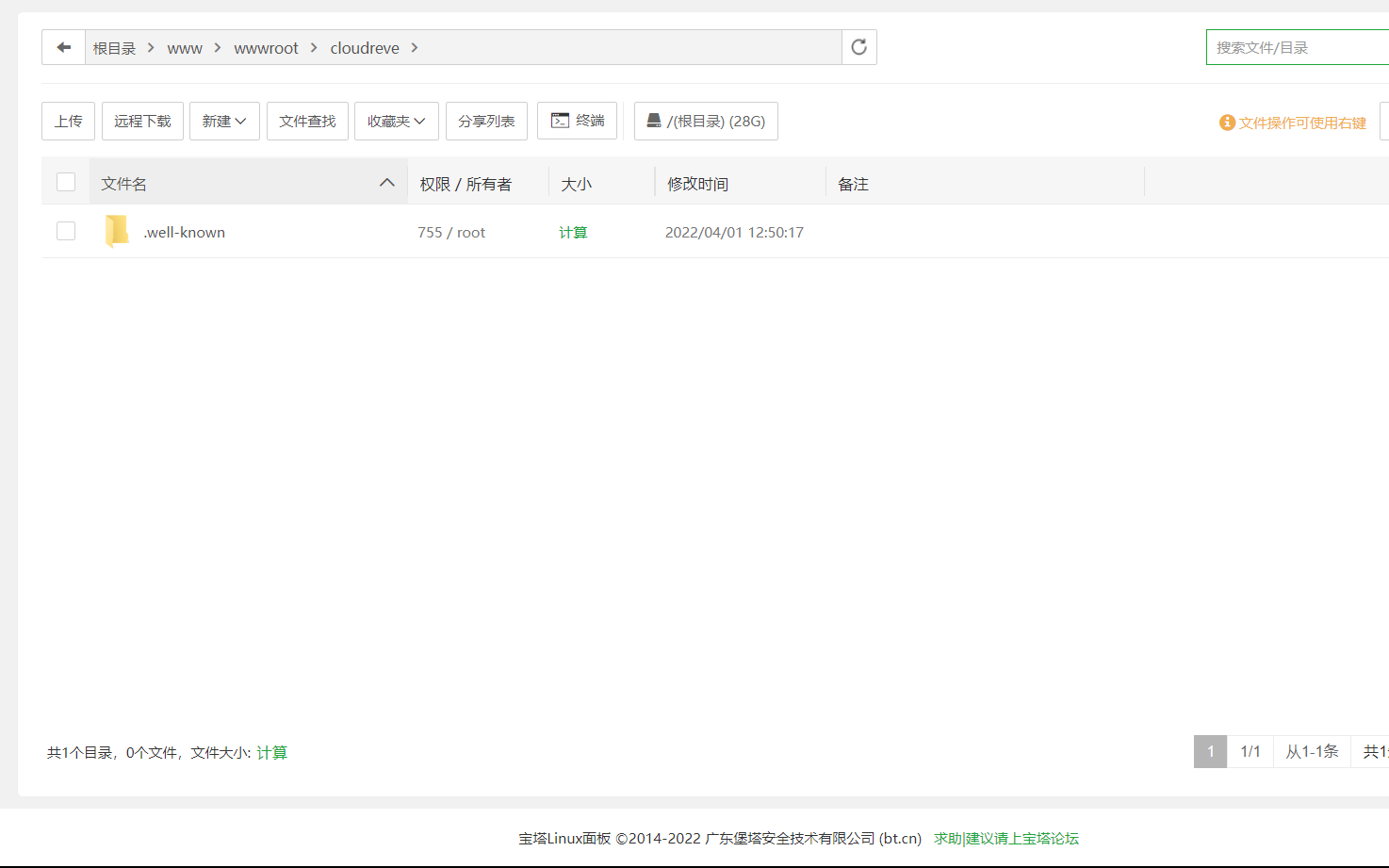This screenshot has width=1389, height=868.
Task: Click 计算 to compute total file size
Action: (x=272, y=752)
